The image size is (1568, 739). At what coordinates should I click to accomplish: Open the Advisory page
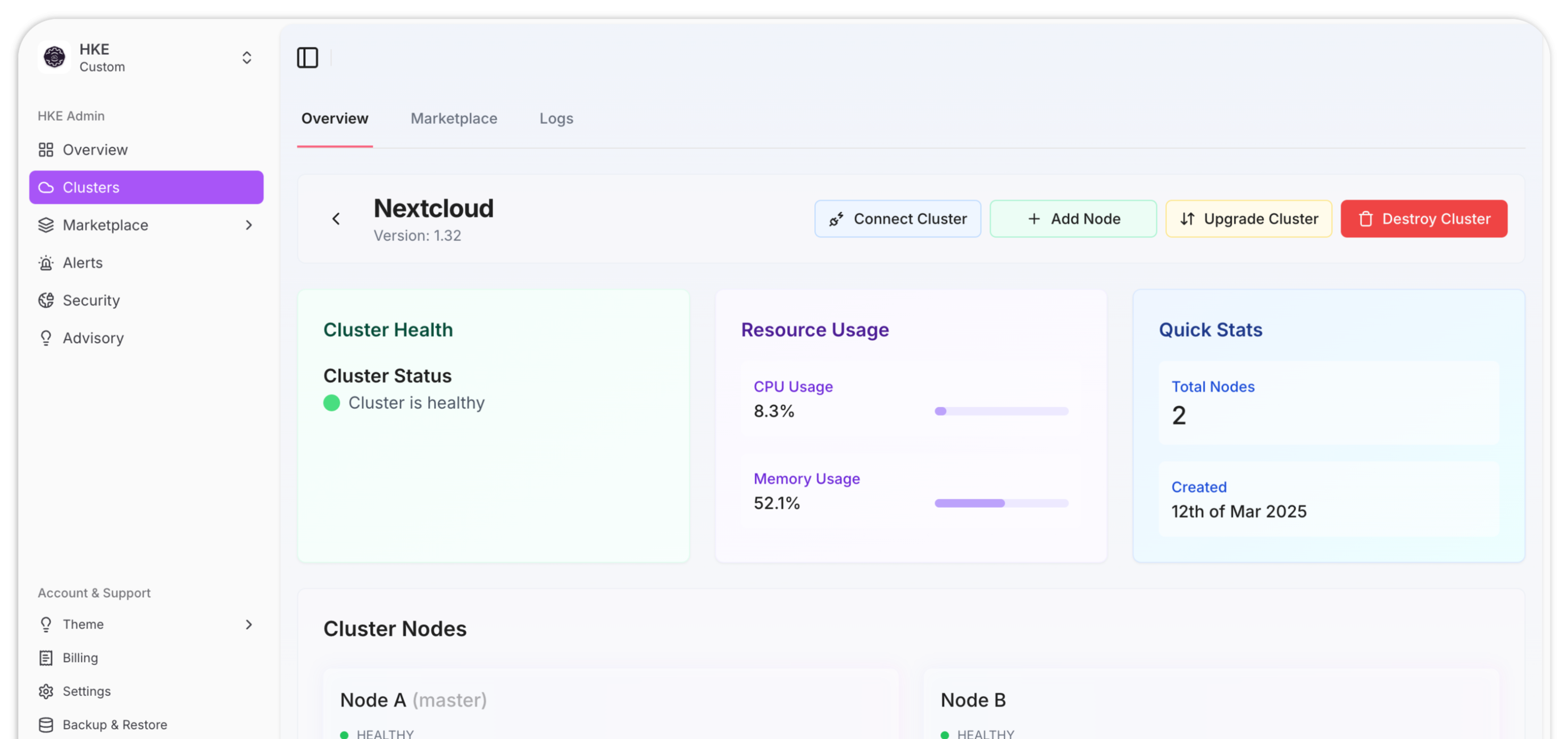coord(93,338)
